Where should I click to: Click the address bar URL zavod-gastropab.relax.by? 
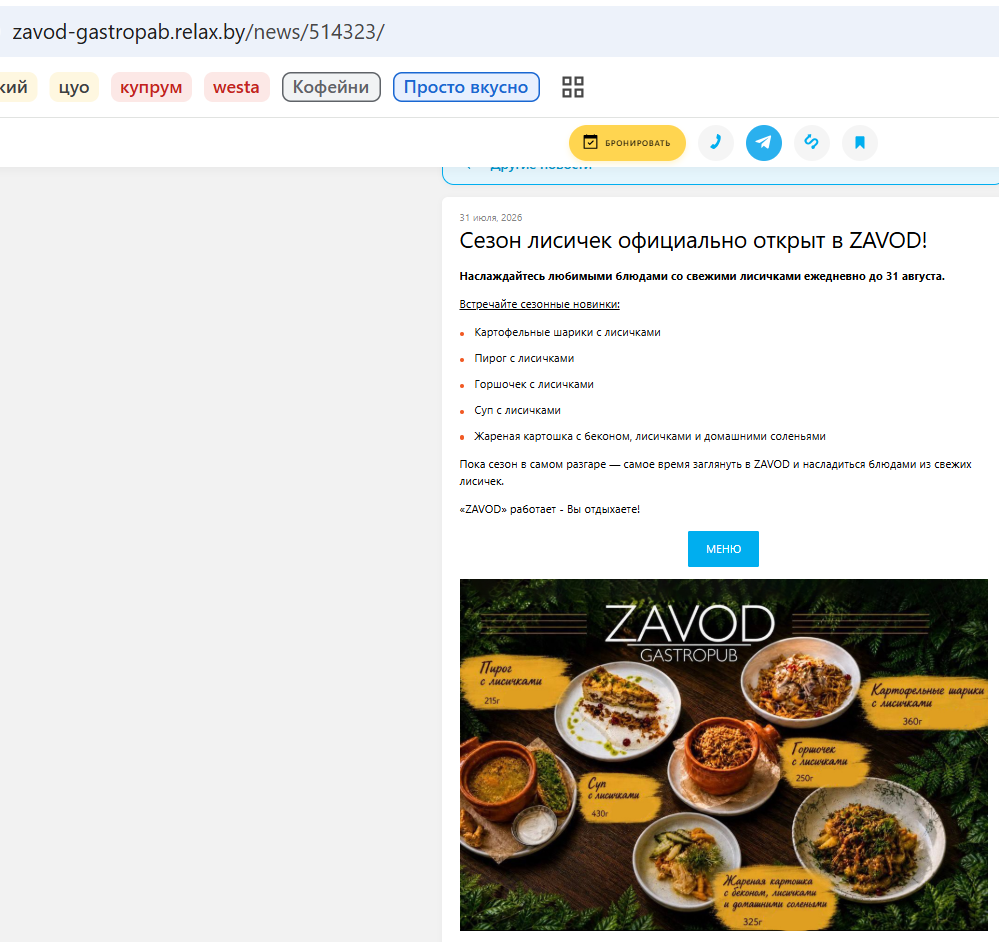tap(198, 32)
